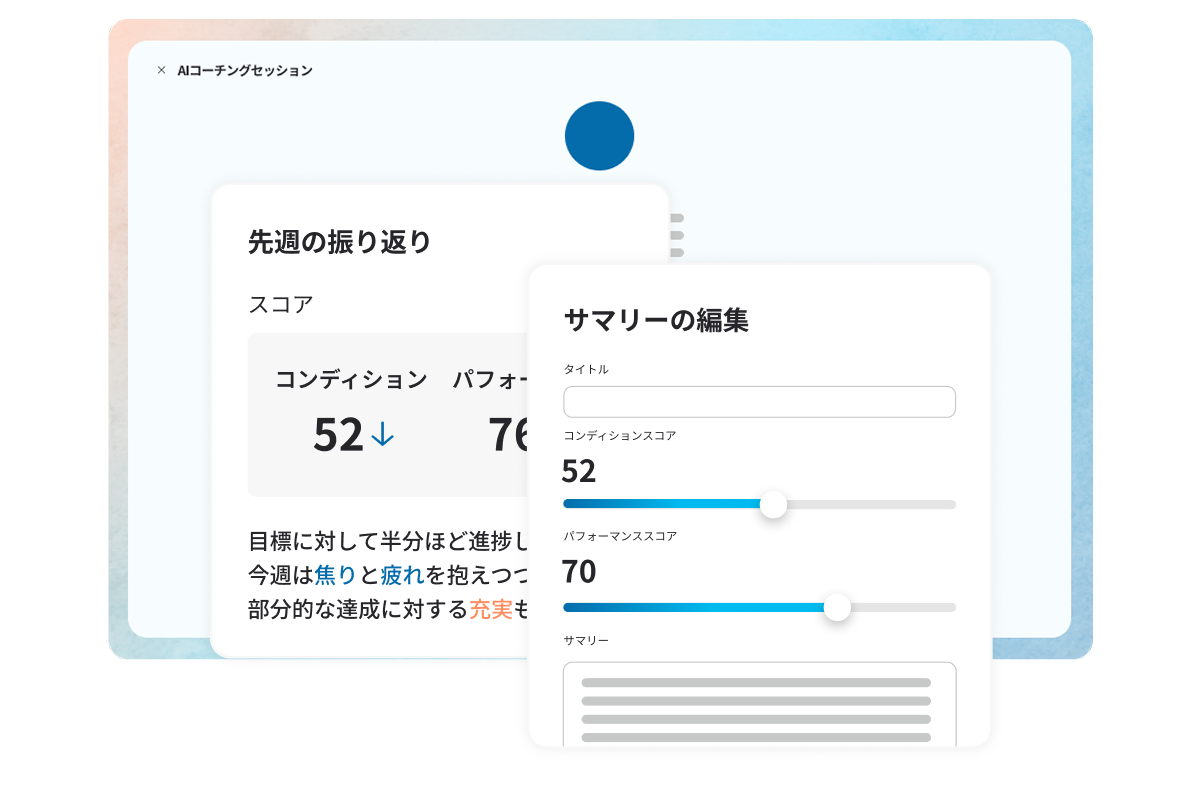The image size is (1200, 800).
Task: Click the large 70 performance score value
Action: tap(579, 572)
